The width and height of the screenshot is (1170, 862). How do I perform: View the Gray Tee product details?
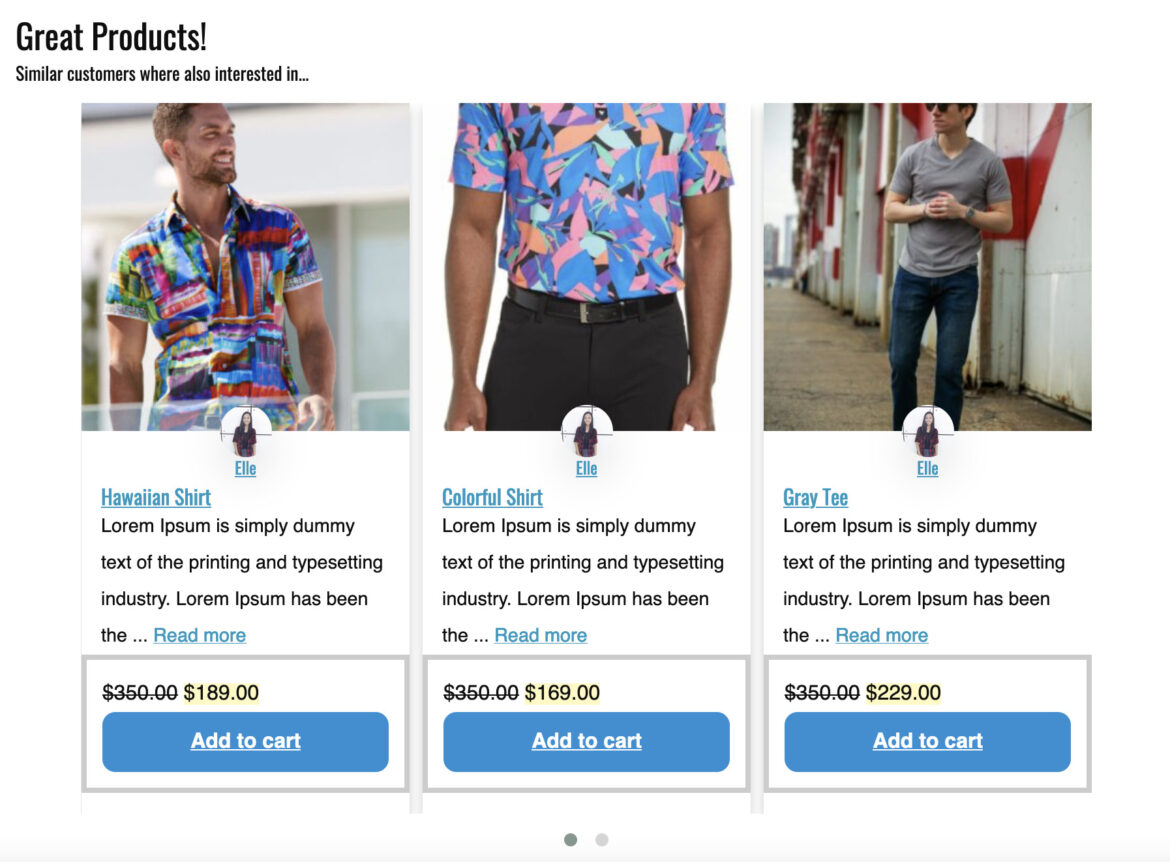[x=816, y=497]
